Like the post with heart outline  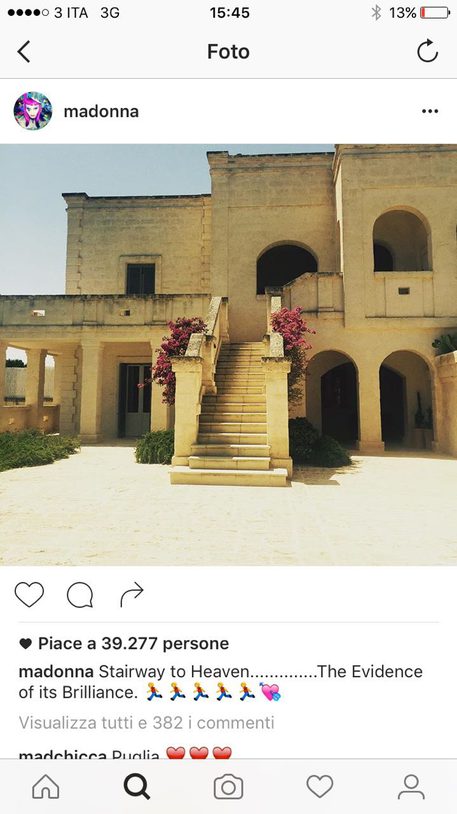tap(29, 594)
